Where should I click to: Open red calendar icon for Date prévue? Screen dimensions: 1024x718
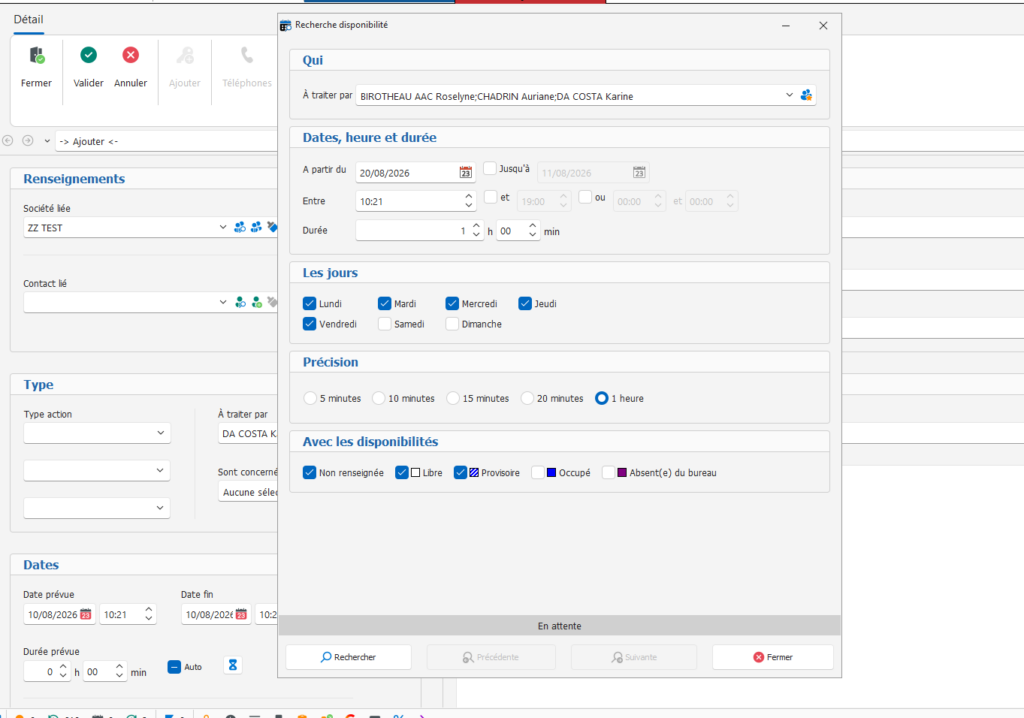coord(86,614)
